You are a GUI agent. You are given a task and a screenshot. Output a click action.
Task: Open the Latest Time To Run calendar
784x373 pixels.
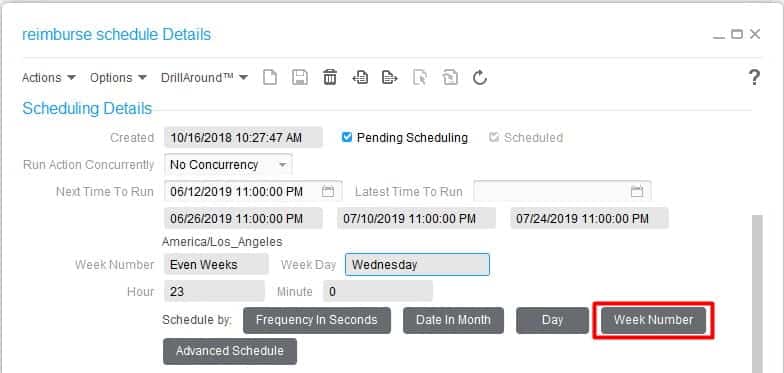pos(636,192)
